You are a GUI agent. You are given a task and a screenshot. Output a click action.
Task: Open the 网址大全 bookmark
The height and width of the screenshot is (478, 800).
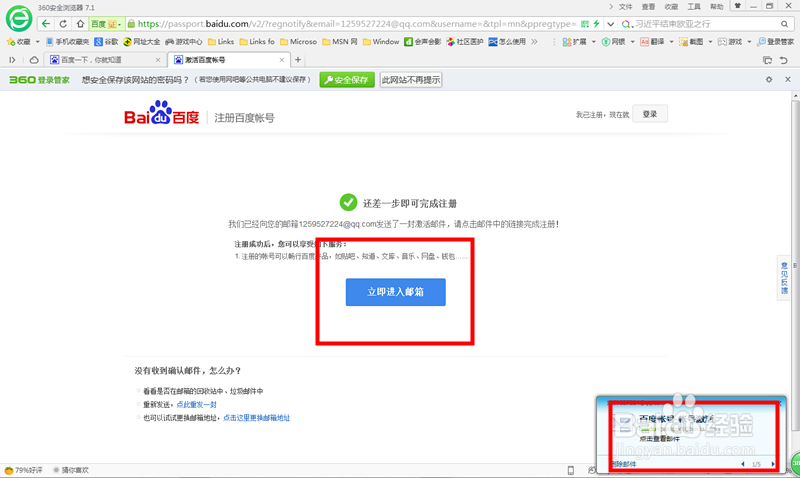141,42
